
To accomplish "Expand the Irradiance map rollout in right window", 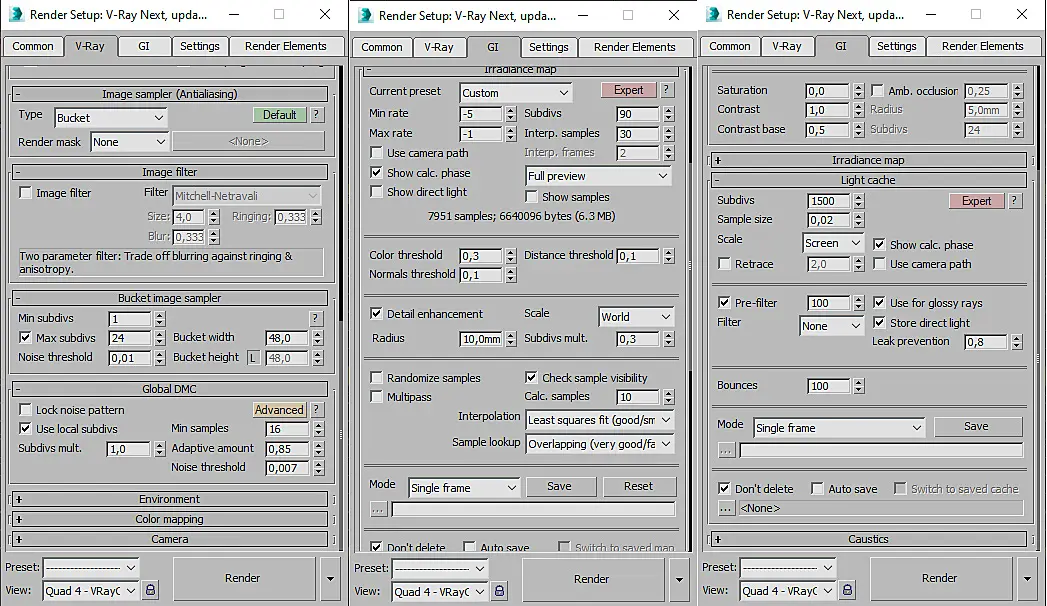I will (868, 160).
